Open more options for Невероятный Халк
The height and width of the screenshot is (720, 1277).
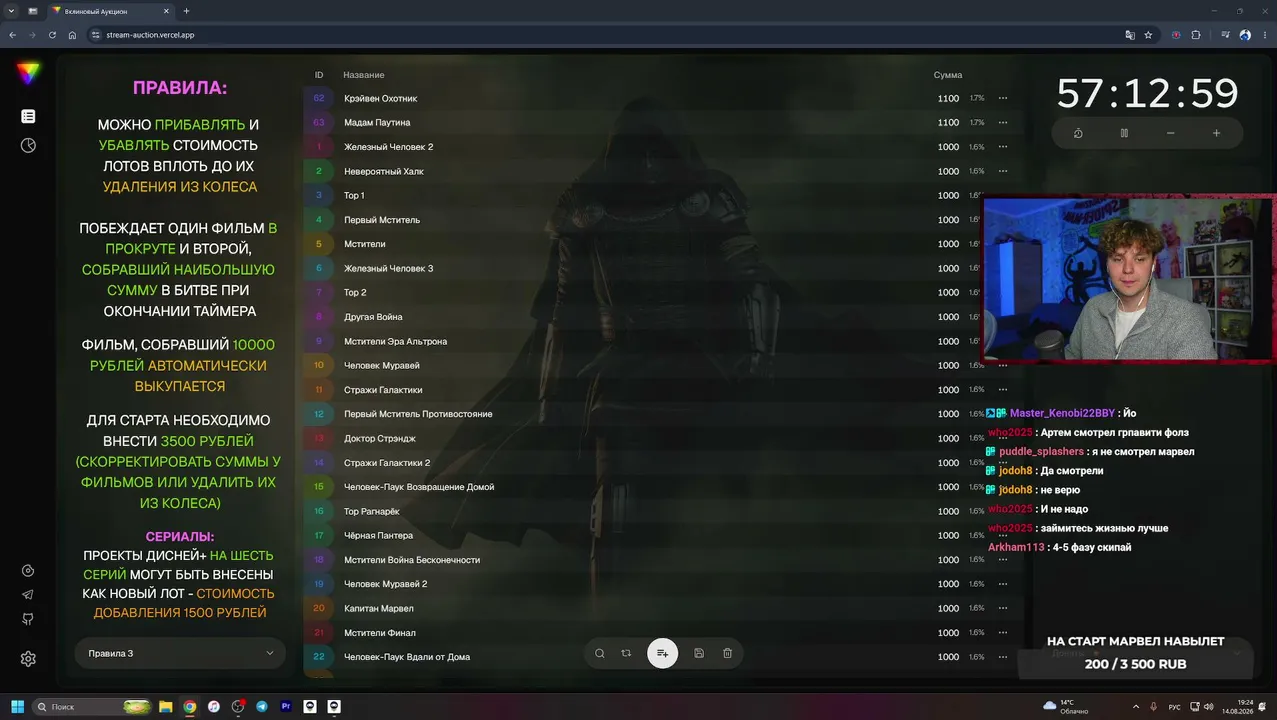(x=1003, y=171)
